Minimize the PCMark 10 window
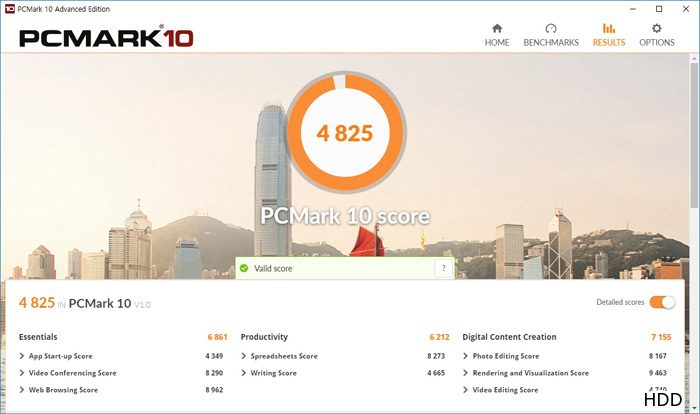The height and width of the screenshot is (414, 700). point(633,9)
